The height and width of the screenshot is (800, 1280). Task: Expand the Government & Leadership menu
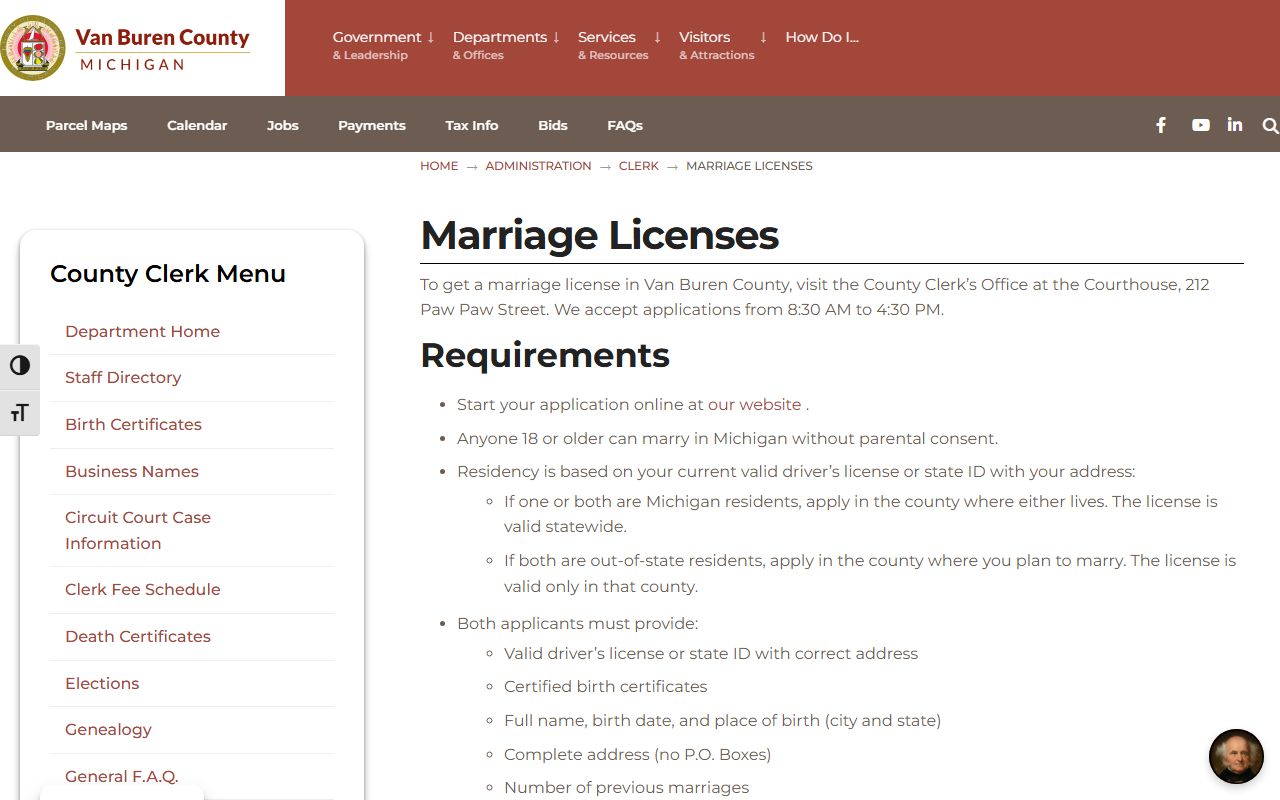pos(383,45)
